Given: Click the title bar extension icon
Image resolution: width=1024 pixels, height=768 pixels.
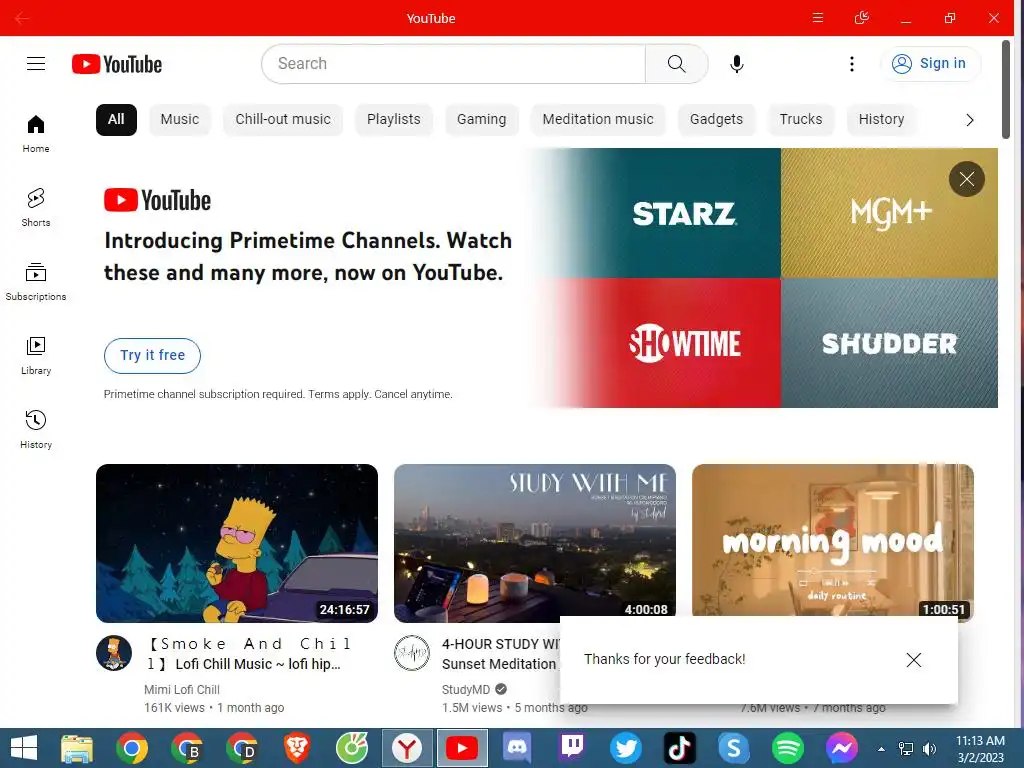Looking at the screenshot, I should coord(862,18).
